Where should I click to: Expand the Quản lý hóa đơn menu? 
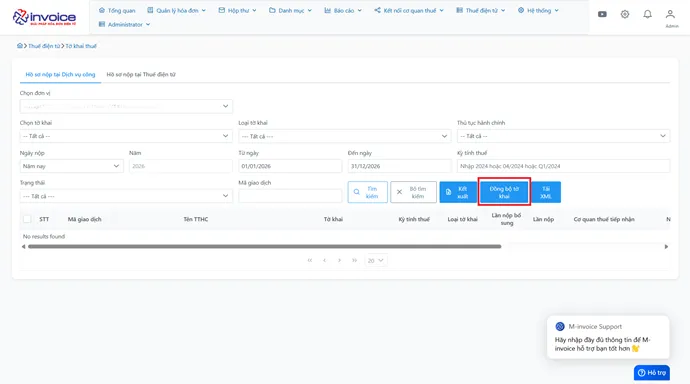[x=176, y=10]
